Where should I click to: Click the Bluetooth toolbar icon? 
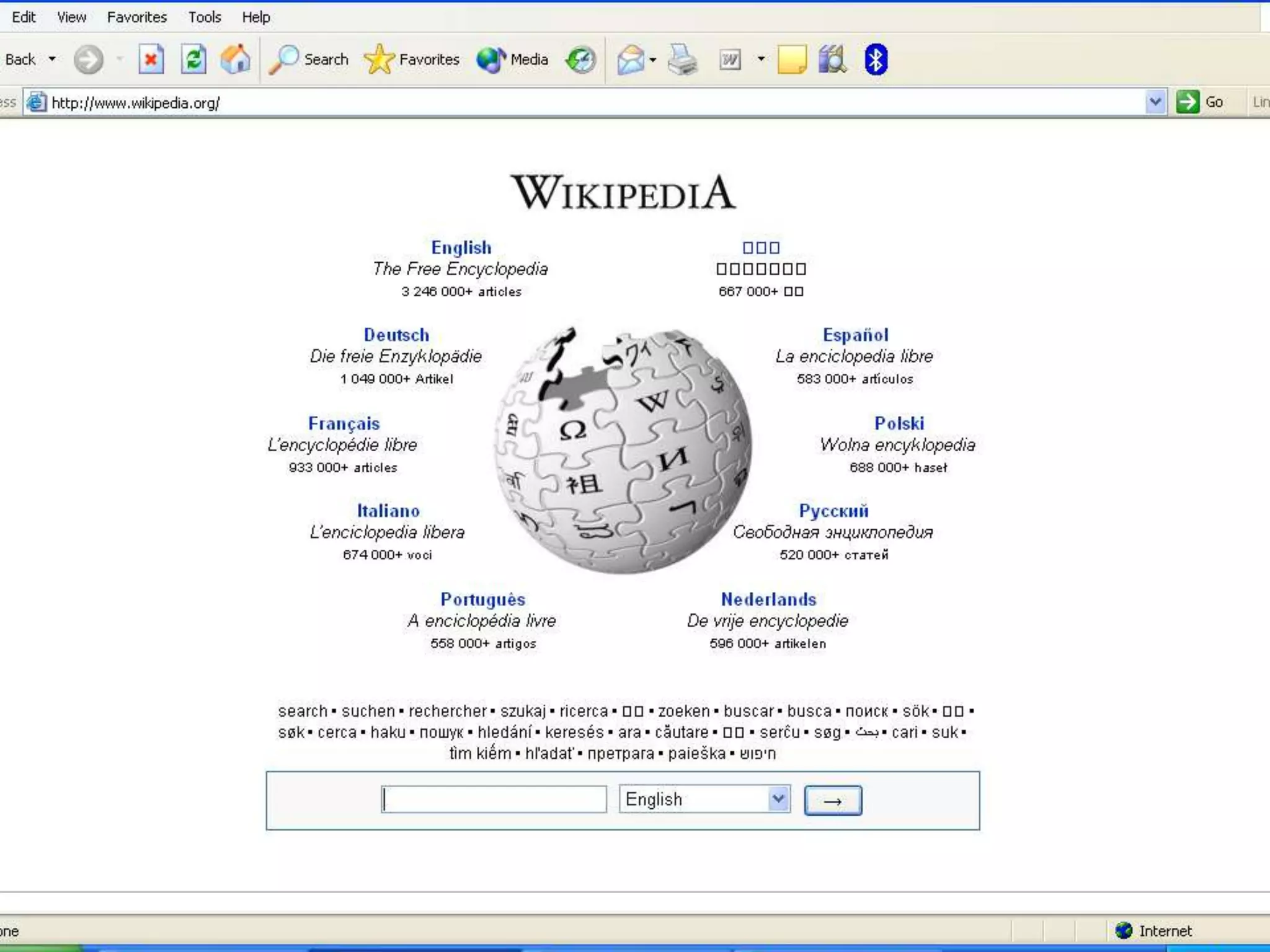click(876, 59)
